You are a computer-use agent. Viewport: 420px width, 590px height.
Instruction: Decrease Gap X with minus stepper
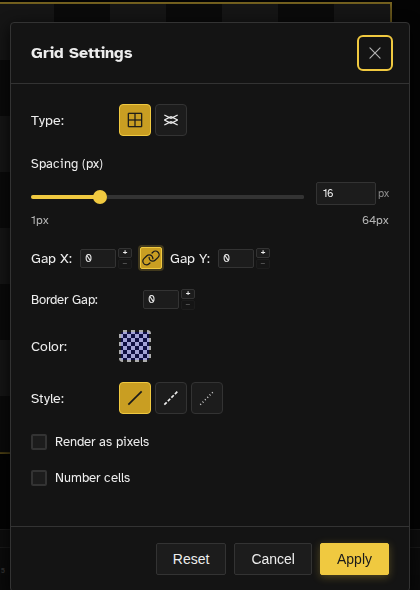(x=125, y=264)
